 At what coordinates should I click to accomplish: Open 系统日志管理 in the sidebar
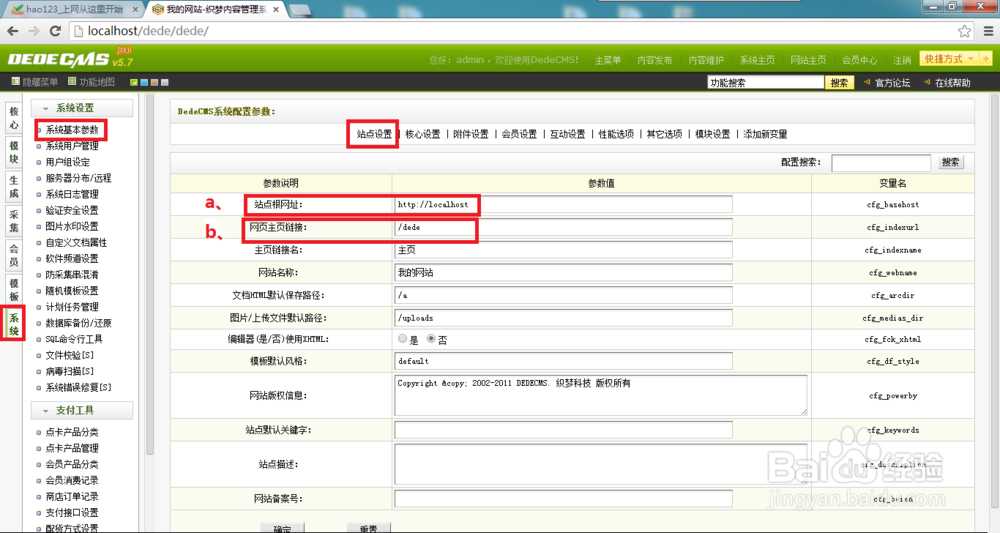click(x=71, y=194)
